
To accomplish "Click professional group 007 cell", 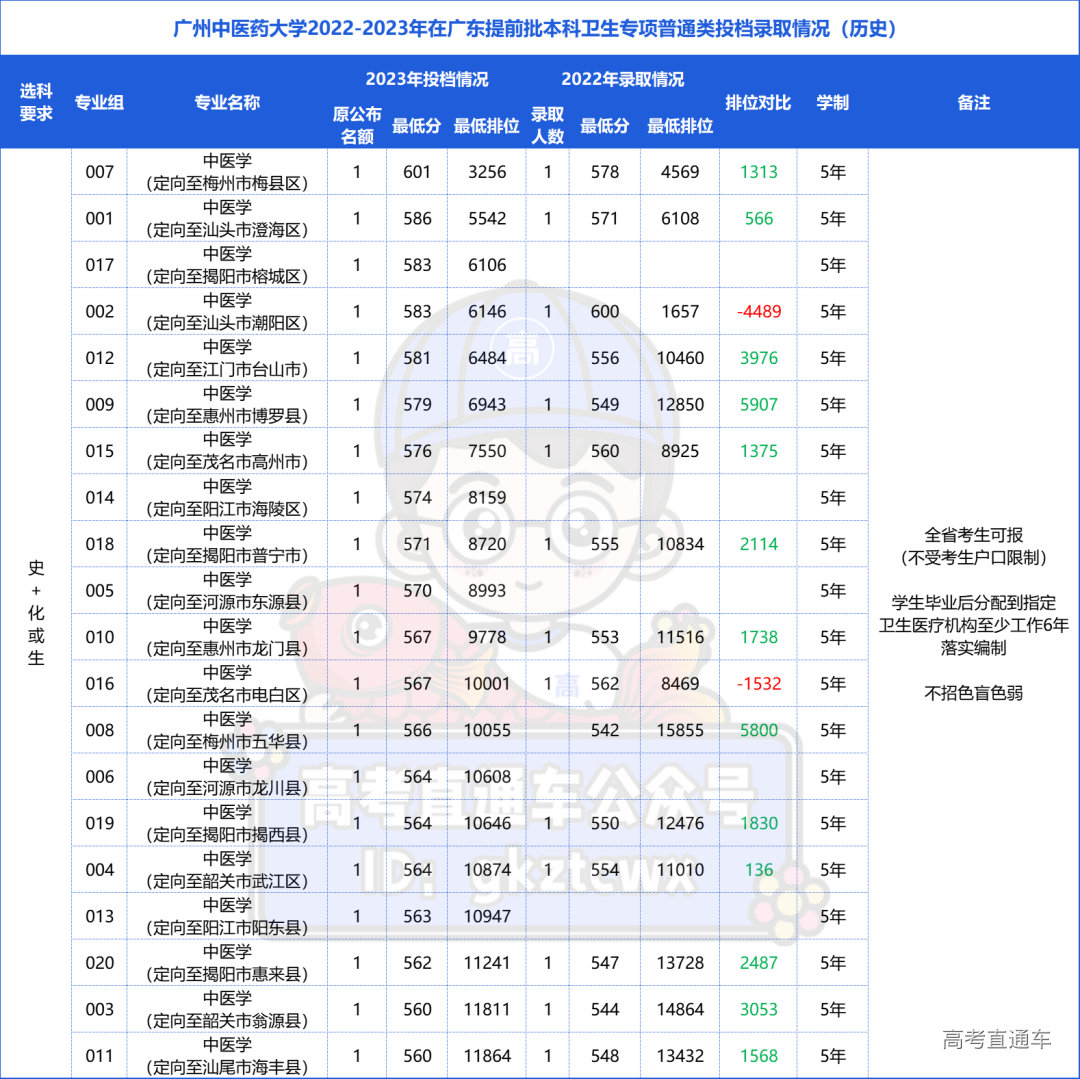I will [99, 171].
